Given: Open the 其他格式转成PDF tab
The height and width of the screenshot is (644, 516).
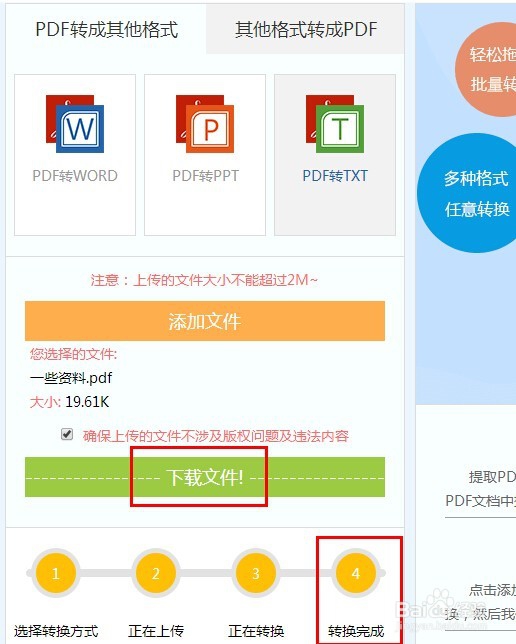Looking at the screenshot, I should [x=305, y=30].
